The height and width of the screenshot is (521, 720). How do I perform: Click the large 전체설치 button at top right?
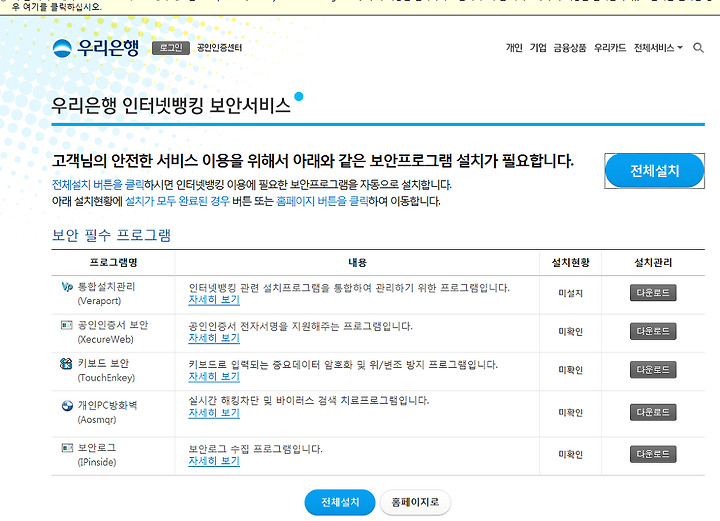point(654,171)
